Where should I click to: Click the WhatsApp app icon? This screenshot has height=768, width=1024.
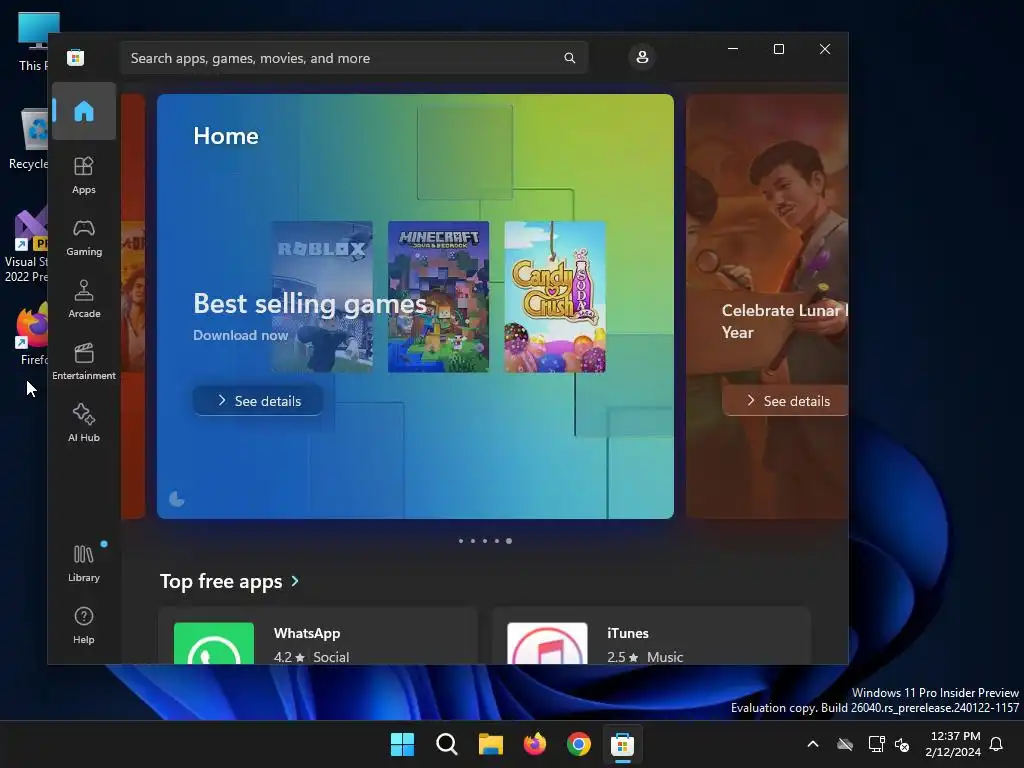coord(214,643)
